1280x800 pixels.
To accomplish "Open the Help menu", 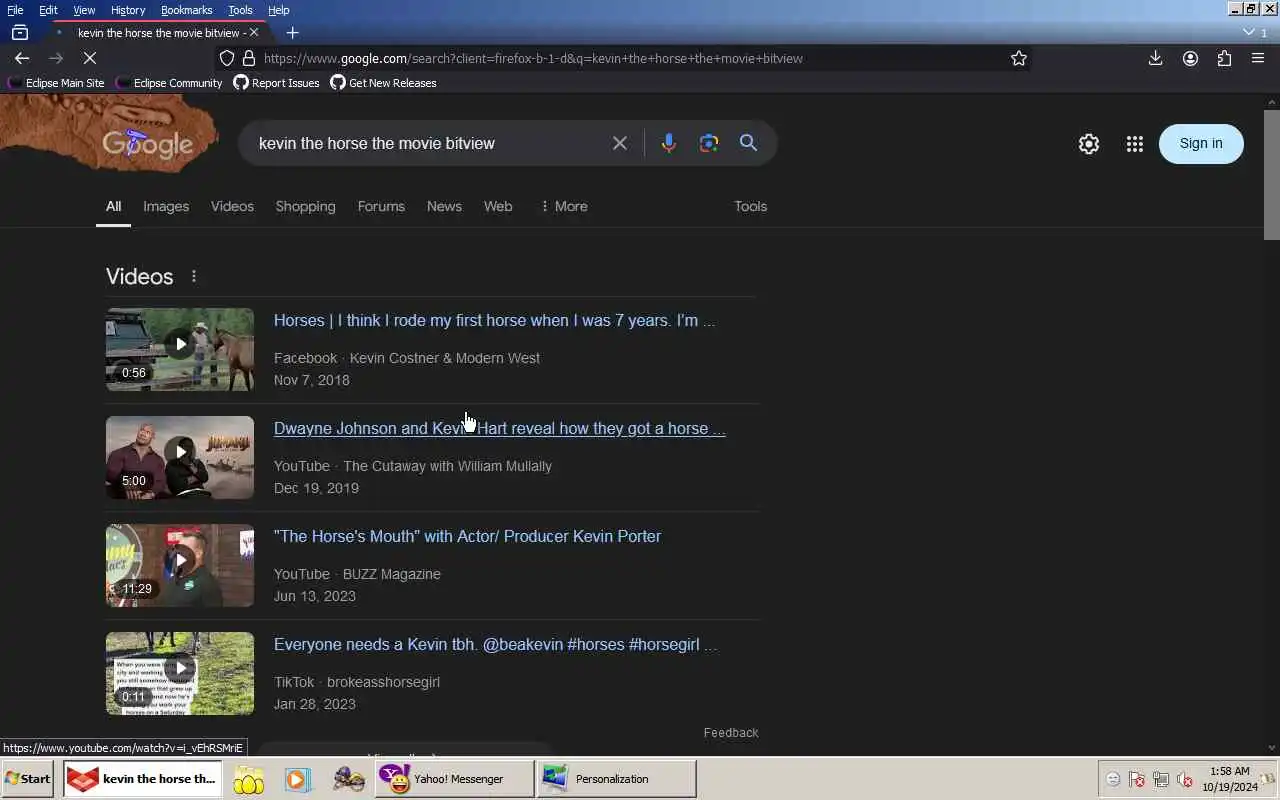I will 279,10.
